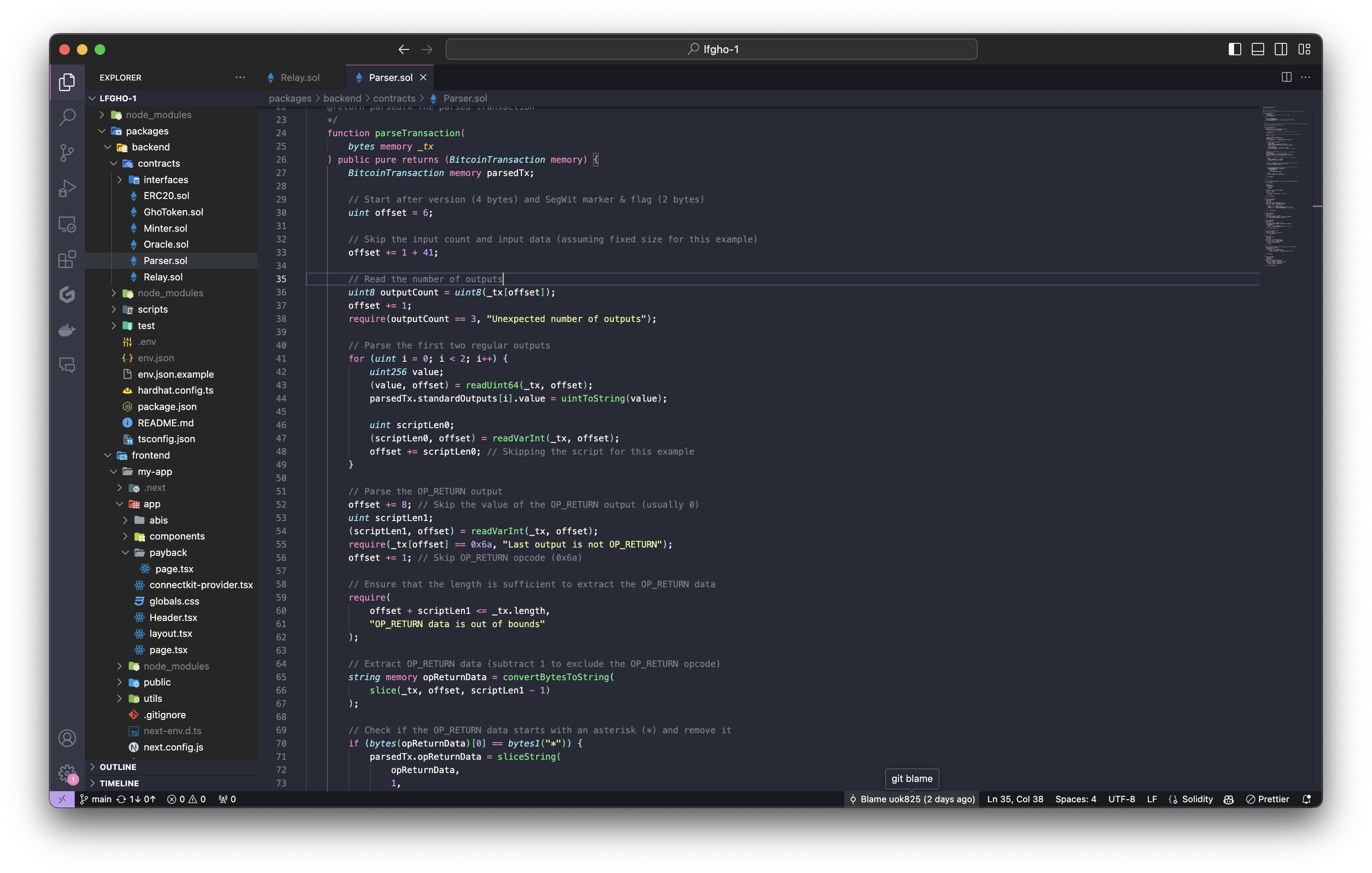
Task: Click the code minimap overview
Action: [x=1285, y=188]
